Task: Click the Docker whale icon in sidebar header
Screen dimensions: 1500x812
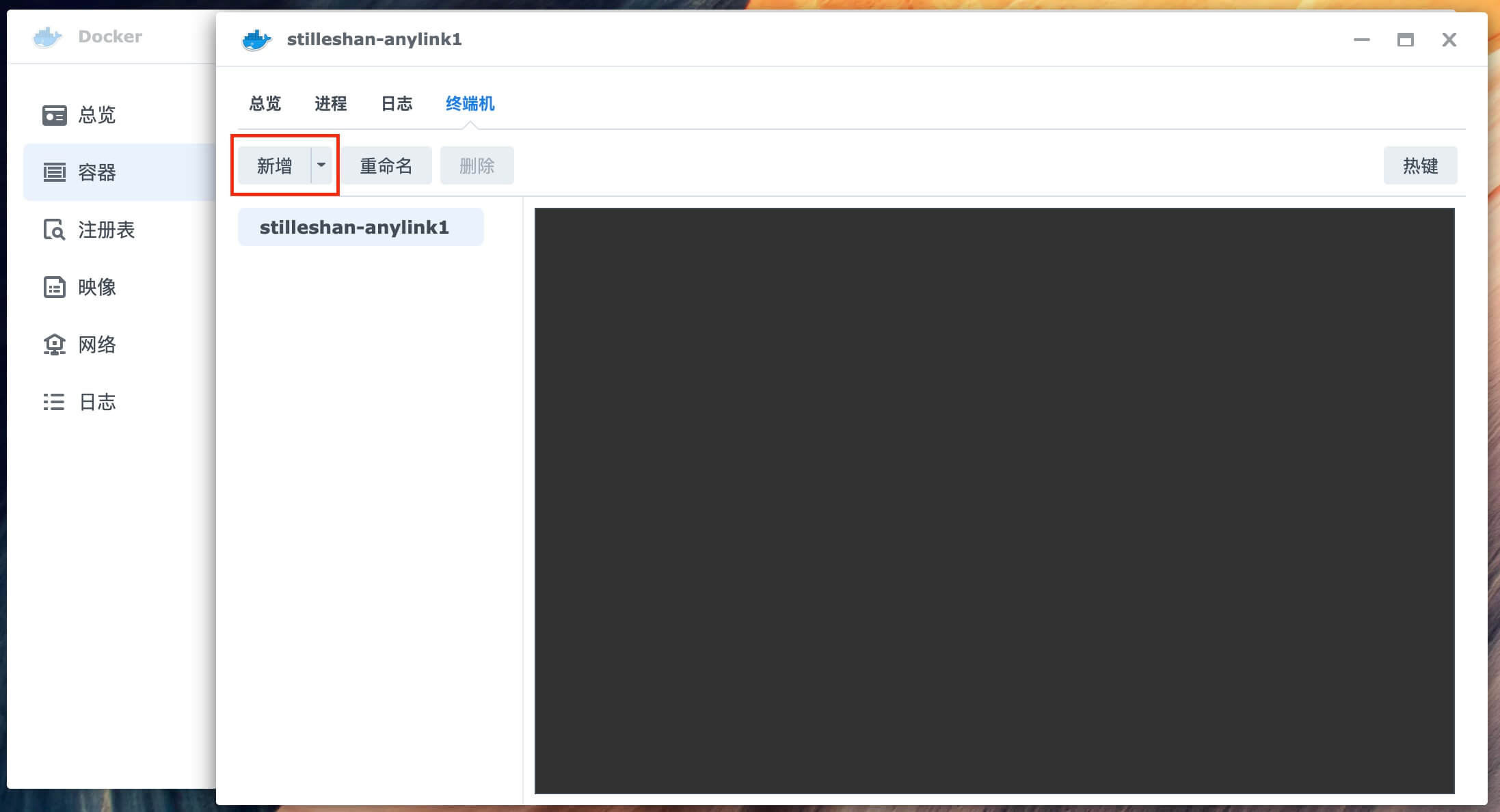Action: [x=47, y=37]
